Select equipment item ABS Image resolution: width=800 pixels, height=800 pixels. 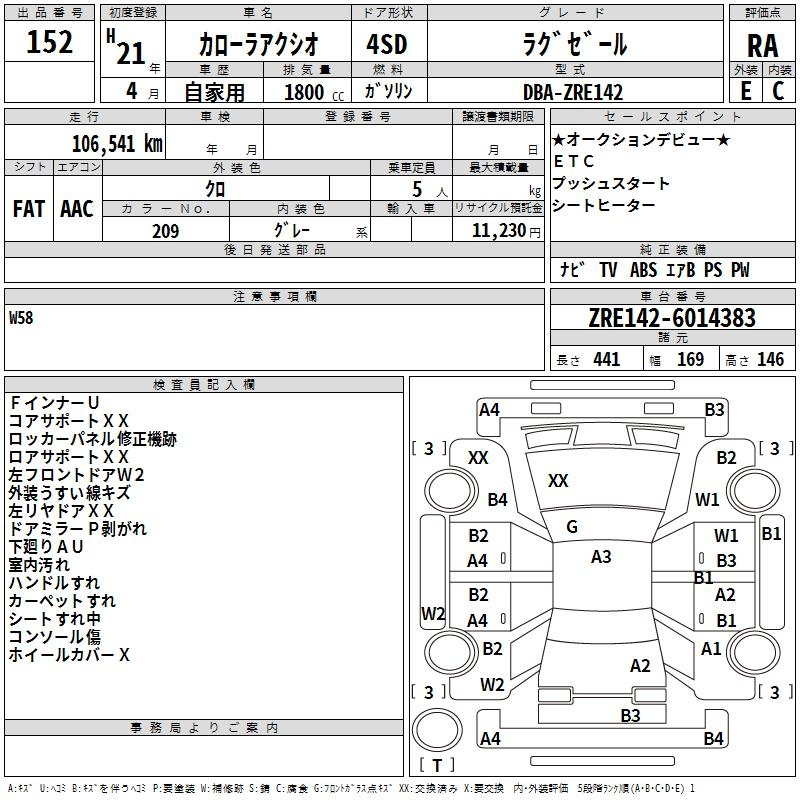click(643, 269)
